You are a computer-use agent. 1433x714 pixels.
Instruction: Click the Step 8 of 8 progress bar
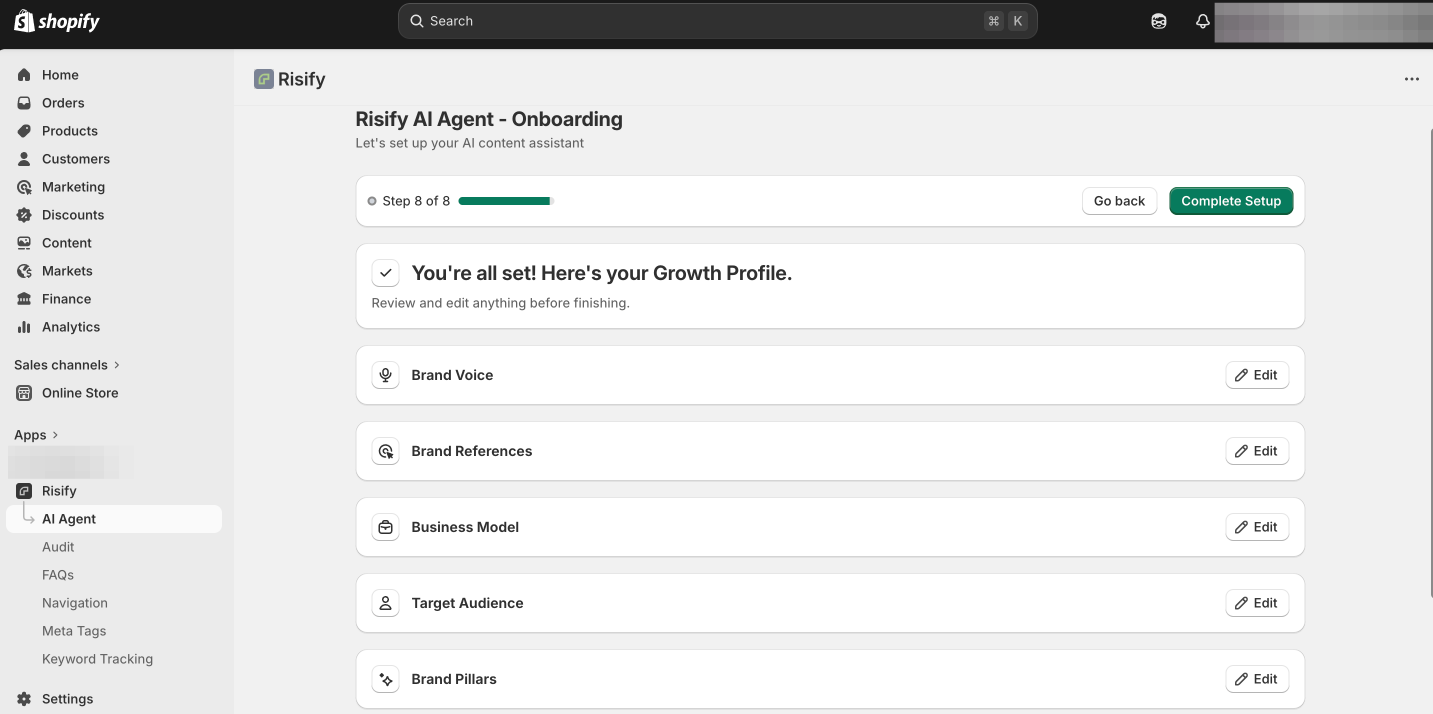click(x=505, y=201)
